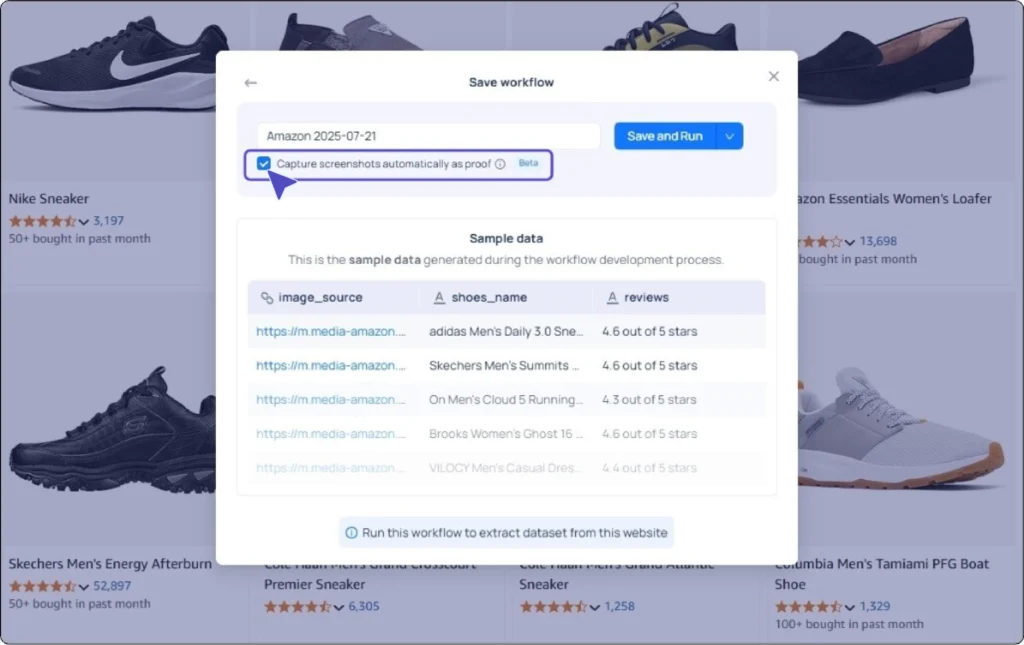1024x645 pixels.
Task: Click '4.6 out of 5 stars' in the adidas row
Action: click(x=649, y=331)
